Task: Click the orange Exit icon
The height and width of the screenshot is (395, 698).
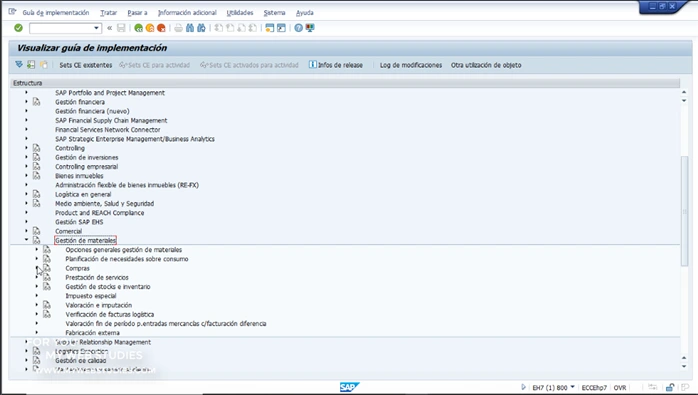Action: coord(150,28)
